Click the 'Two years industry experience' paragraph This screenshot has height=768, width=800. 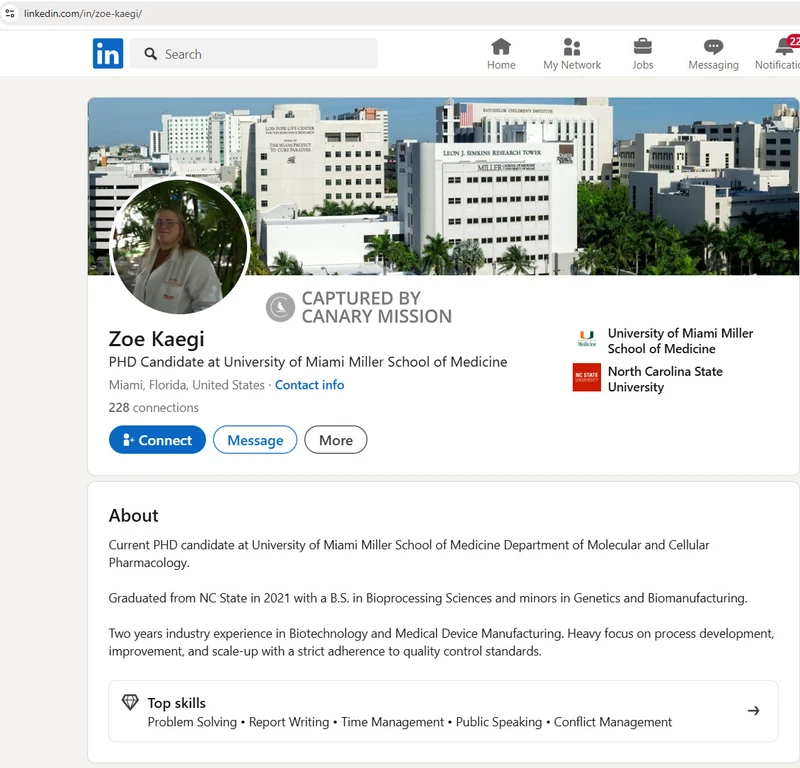441,642
